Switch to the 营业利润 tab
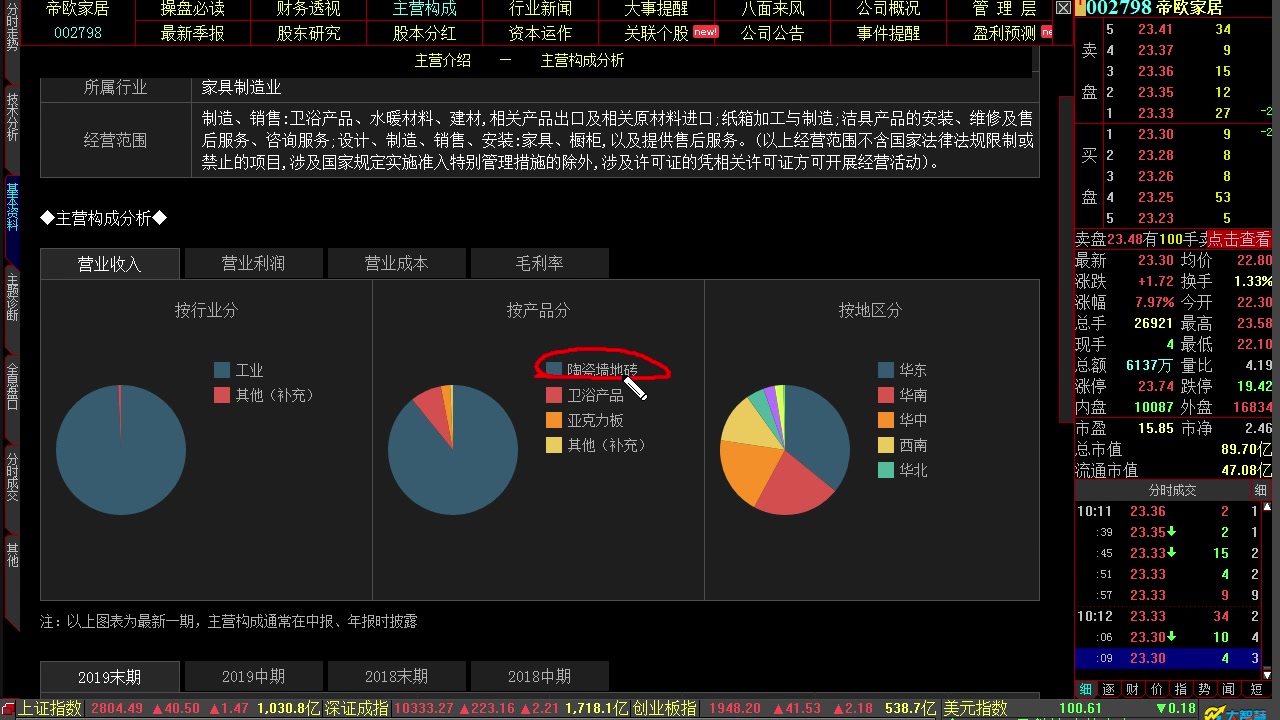This screenshot has height=720, width=1280. [253, 263]
